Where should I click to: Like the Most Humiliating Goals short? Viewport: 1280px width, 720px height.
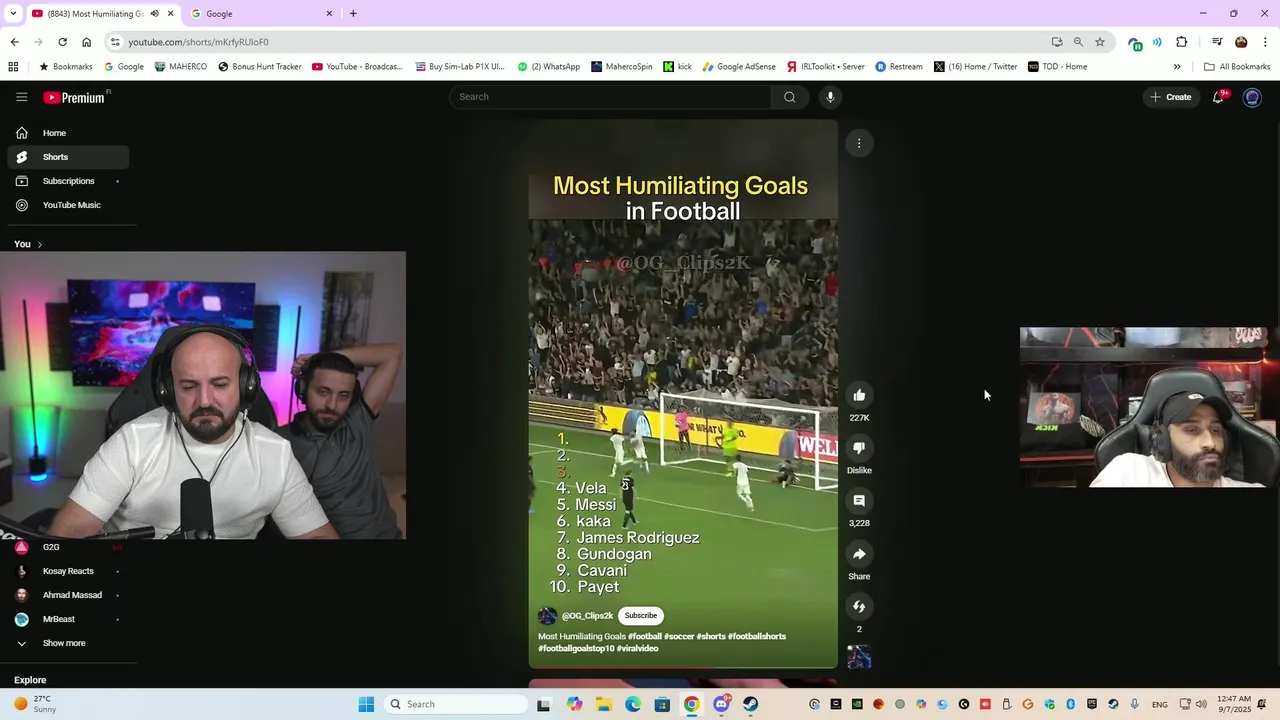click(x=859, y=395)
